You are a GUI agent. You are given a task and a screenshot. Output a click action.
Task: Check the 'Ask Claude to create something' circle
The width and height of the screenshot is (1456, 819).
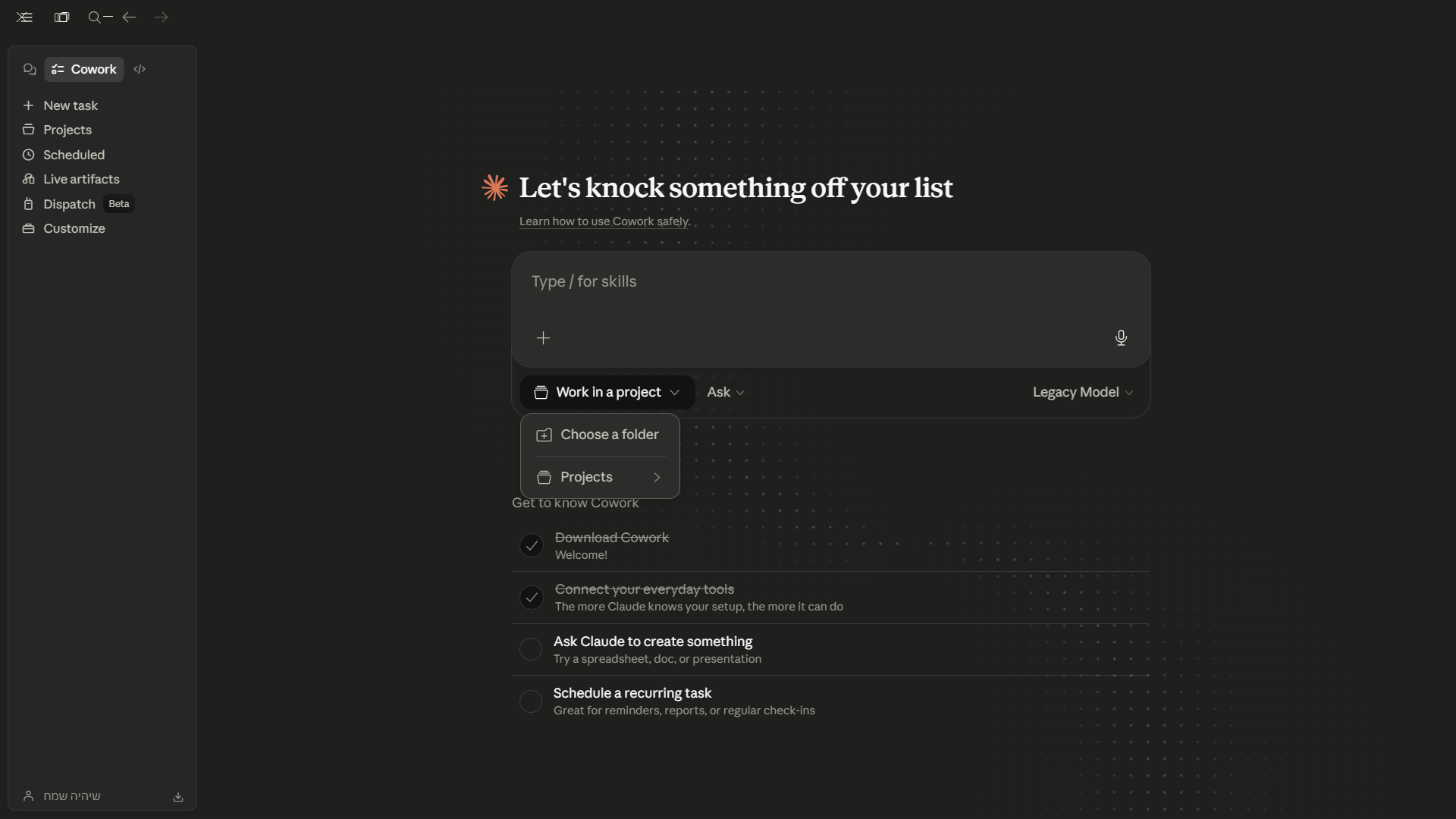coord(531,649)
